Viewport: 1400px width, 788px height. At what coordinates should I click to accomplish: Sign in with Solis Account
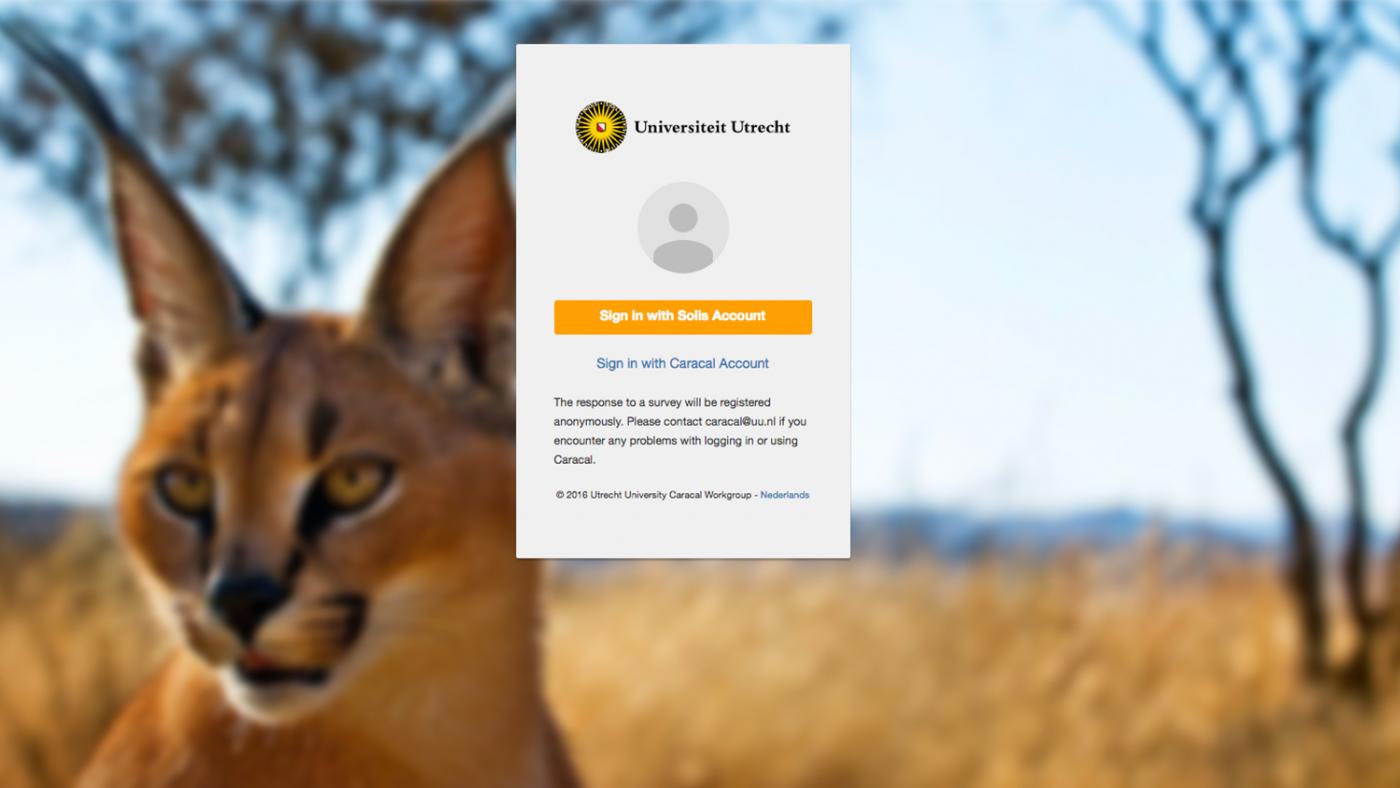click(x=683, y=316)
